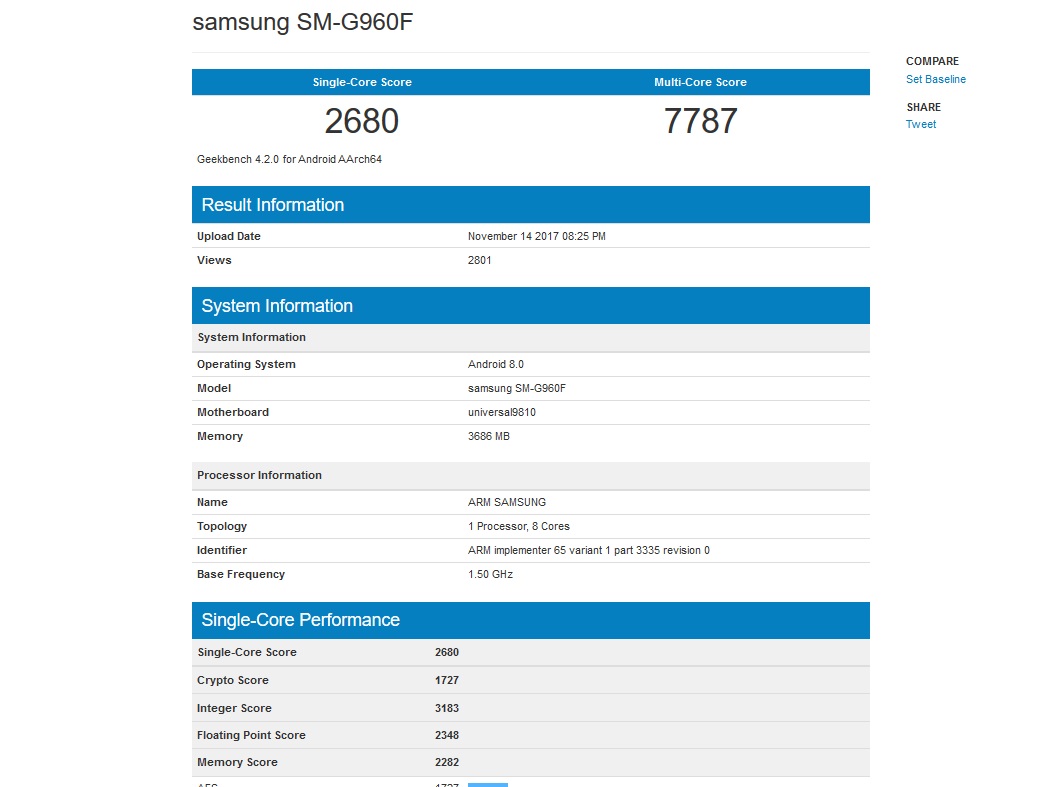Viewport: 1050px width, 787px height.
Task: Click the Processor Information subheader
Action: [x=531, y=476]
